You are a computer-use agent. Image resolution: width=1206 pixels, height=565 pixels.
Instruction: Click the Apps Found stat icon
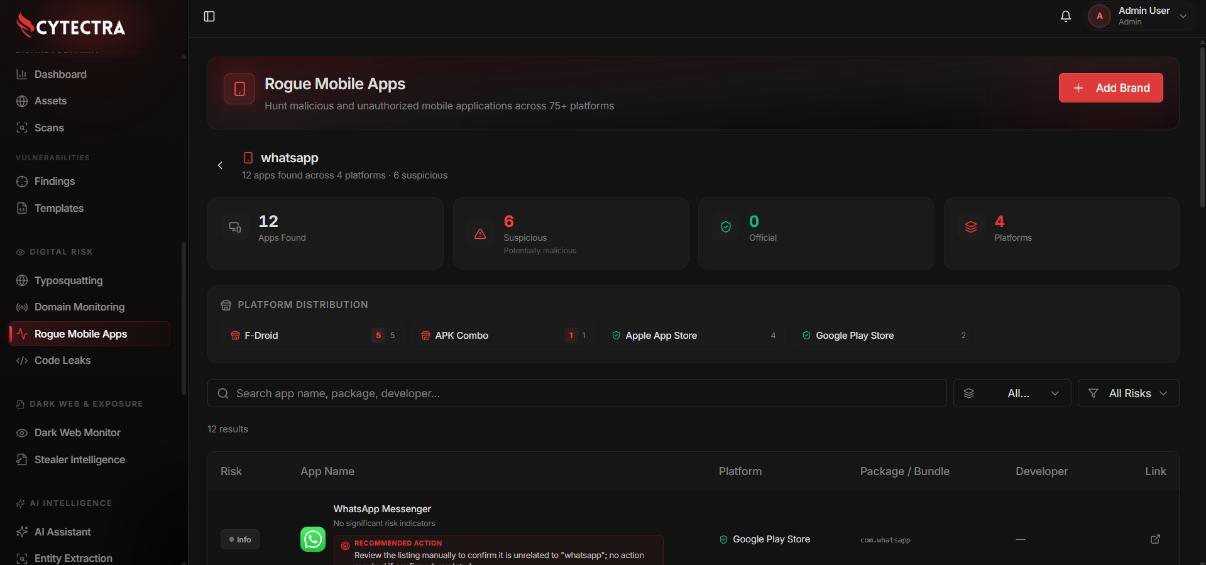235,227
